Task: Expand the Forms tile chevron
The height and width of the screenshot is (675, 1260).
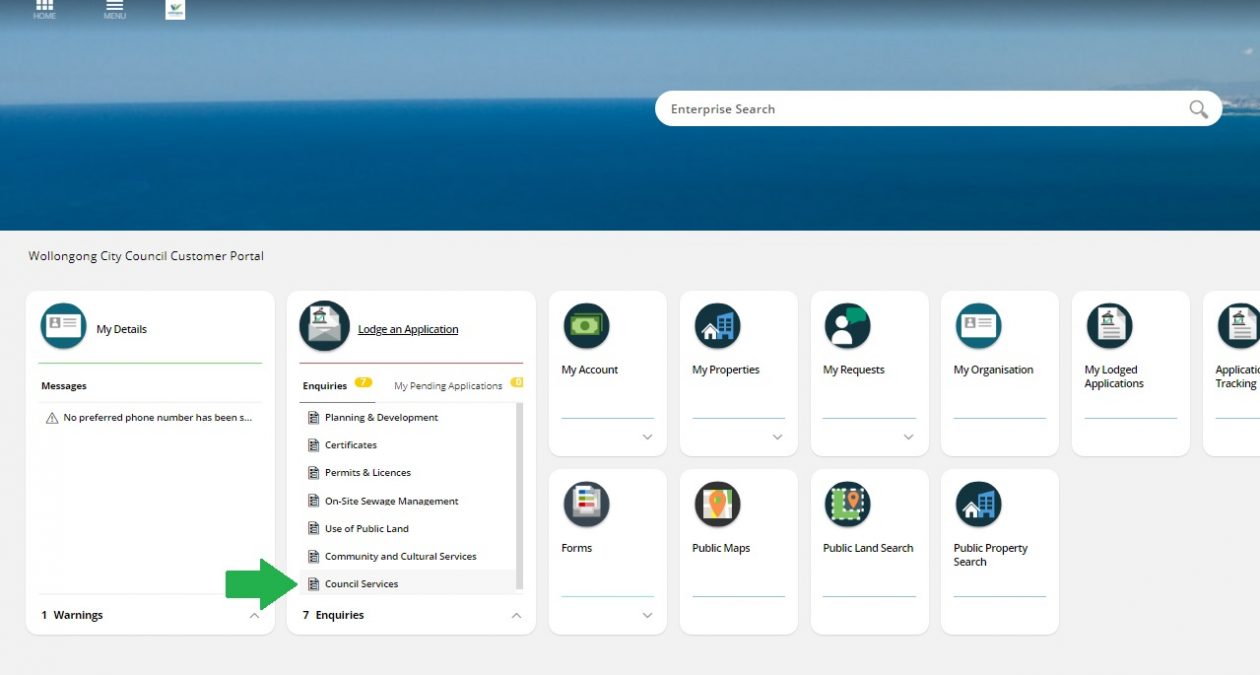Action: (x=647, y=616)
